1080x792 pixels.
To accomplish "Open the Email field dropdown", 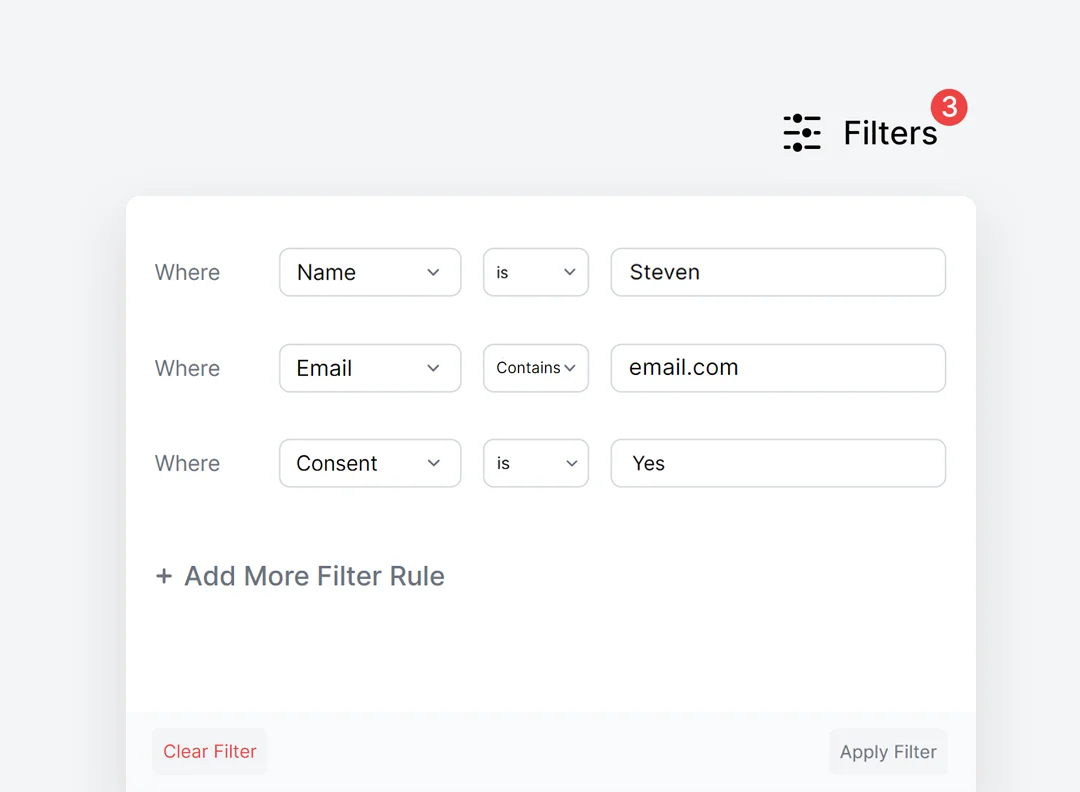I will (369, 368).
